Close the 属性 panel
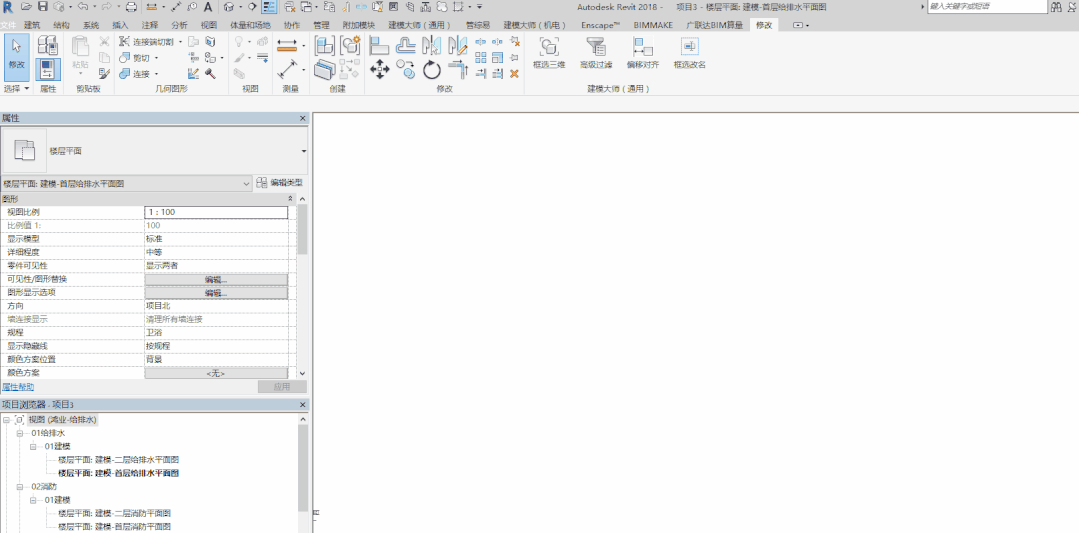This screenshot has height=533, width=1079. pos(302,118)
